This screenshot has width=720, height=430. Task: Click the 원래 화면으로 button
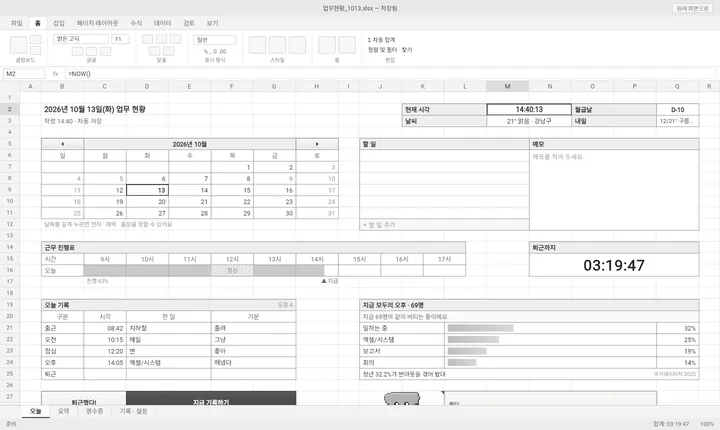(x=692, y=8)
